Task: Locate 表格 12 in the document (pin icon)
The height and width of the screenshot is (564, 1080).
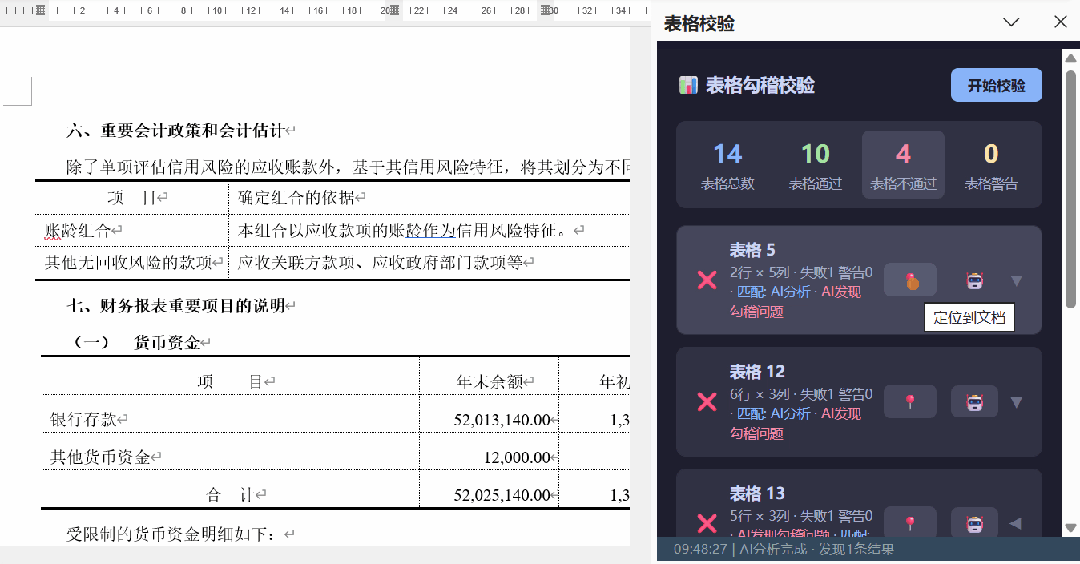Action: pos(910,402)
